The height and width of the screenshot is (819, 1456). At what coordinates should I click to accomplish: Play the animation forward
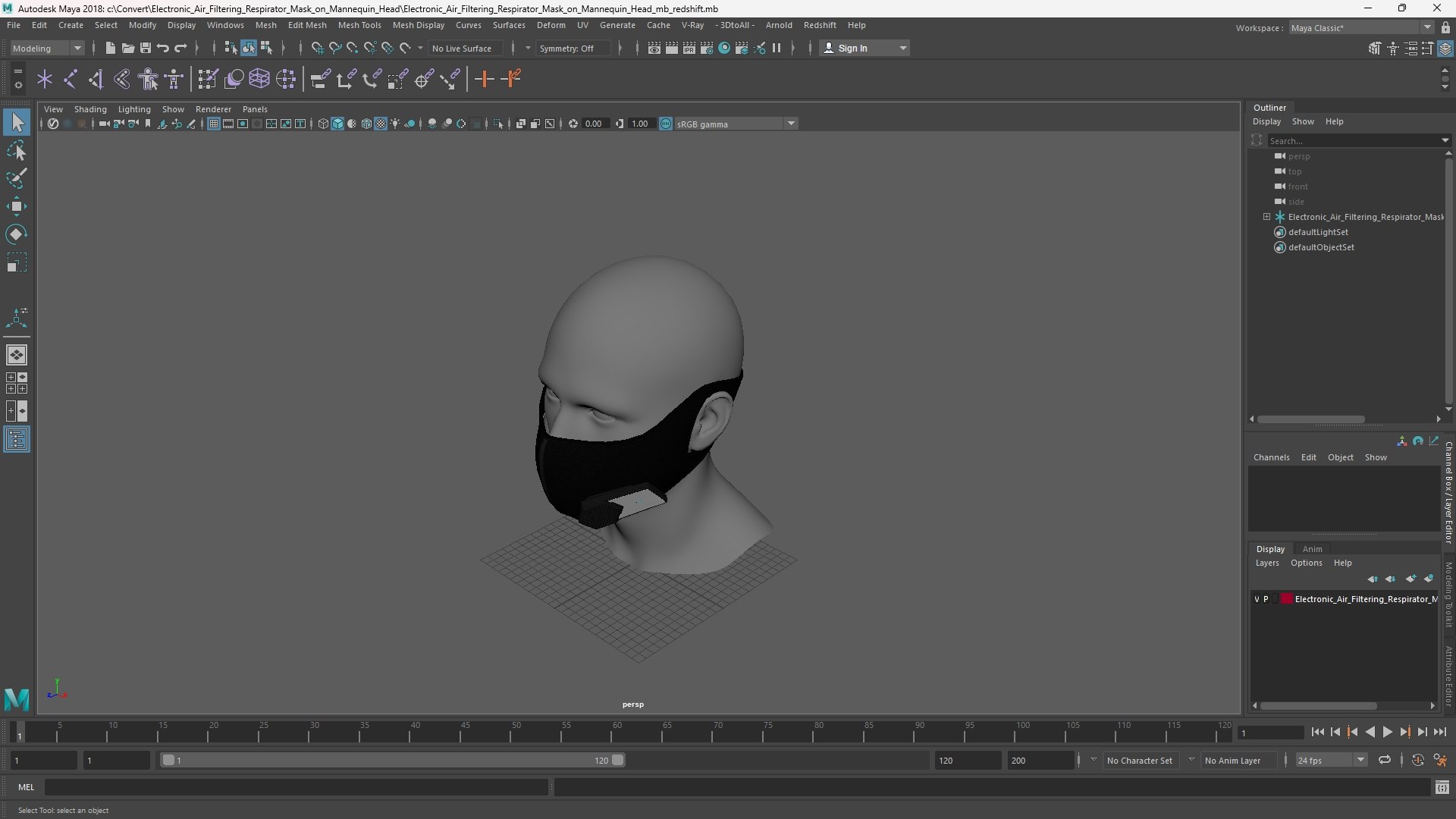pos(1387,733)
